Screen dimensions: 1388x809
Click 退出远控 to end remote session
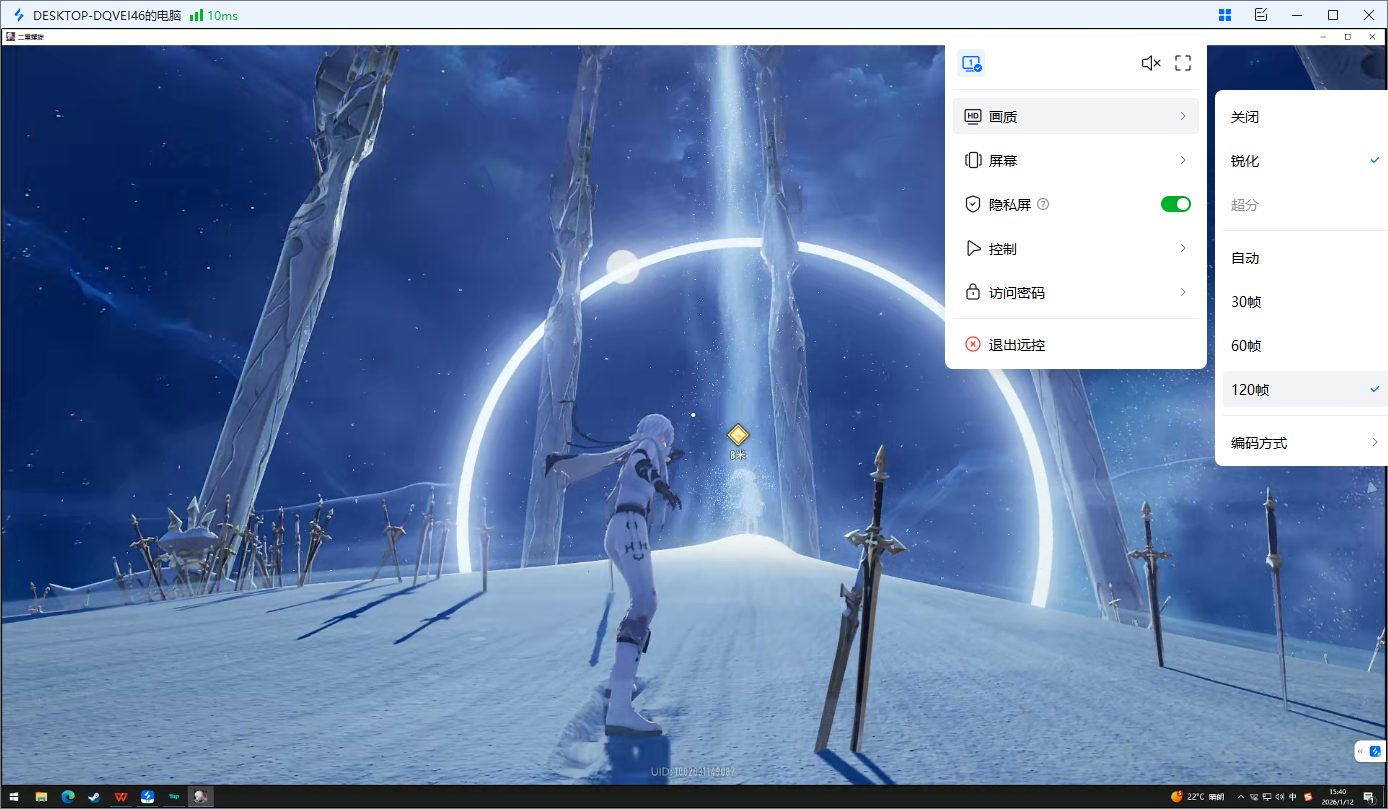[x=1016, y=344]
